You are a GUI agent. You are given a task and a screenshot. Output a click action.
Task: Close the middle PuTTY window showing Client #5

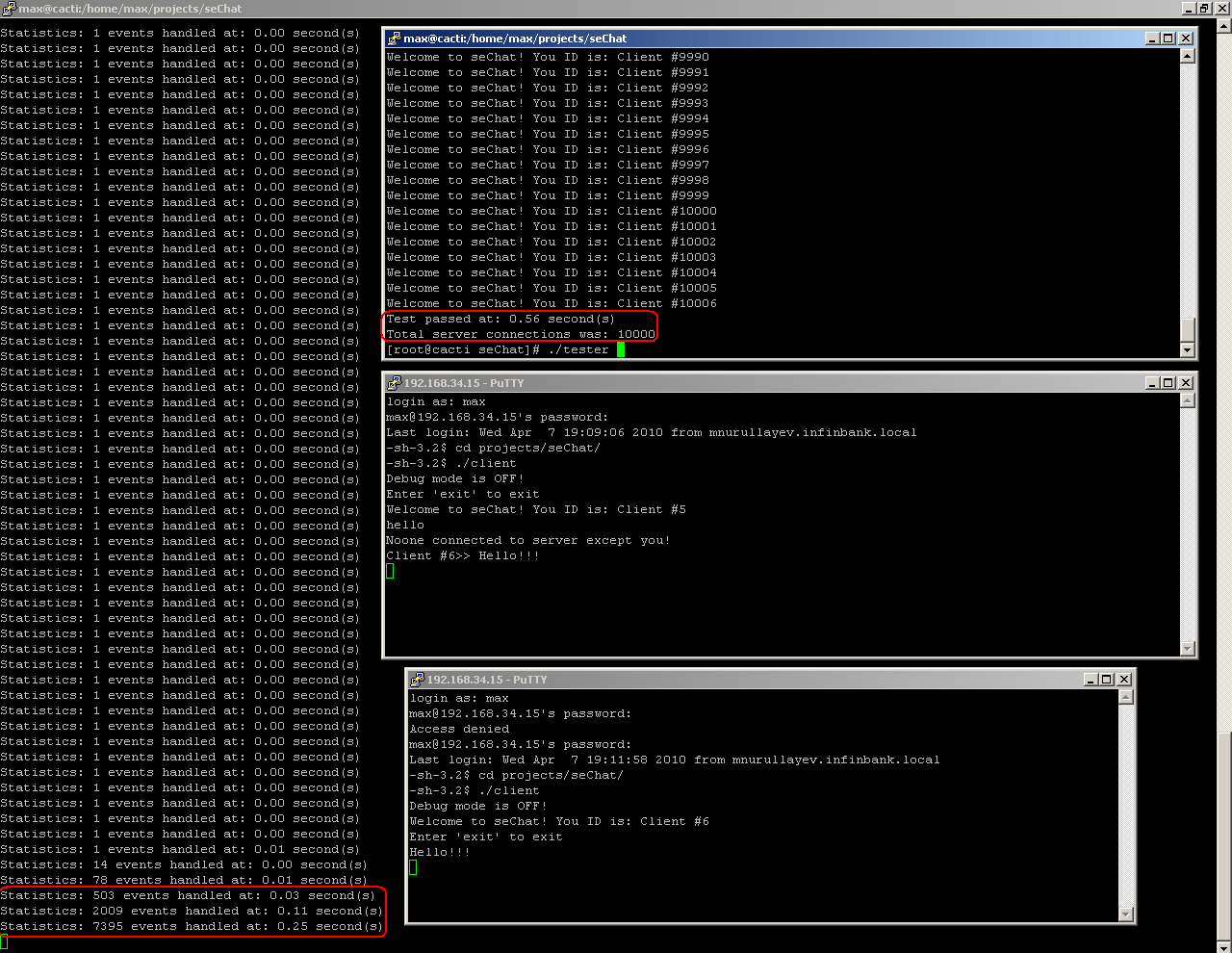[1186, 383]
